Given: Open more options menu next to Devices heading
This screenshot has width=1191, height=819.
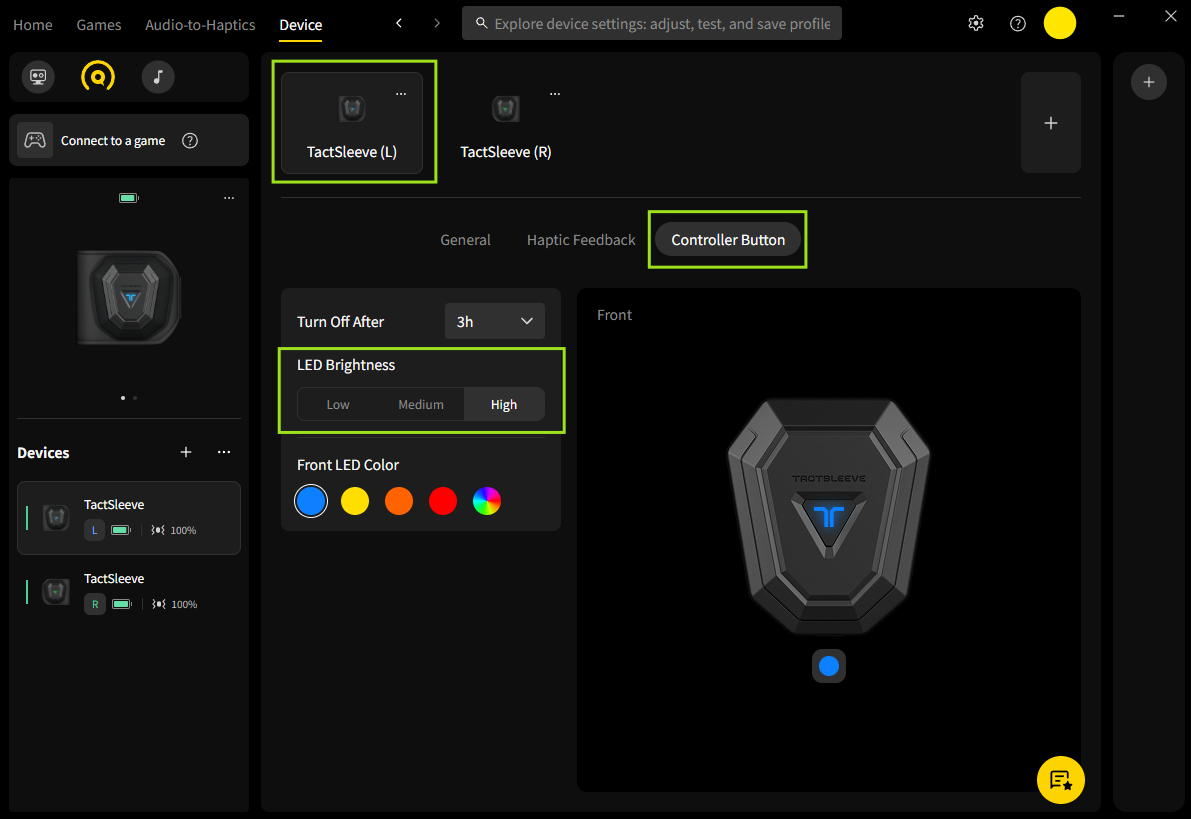Looking at the screenshot, I should click(x=223, y=452).
